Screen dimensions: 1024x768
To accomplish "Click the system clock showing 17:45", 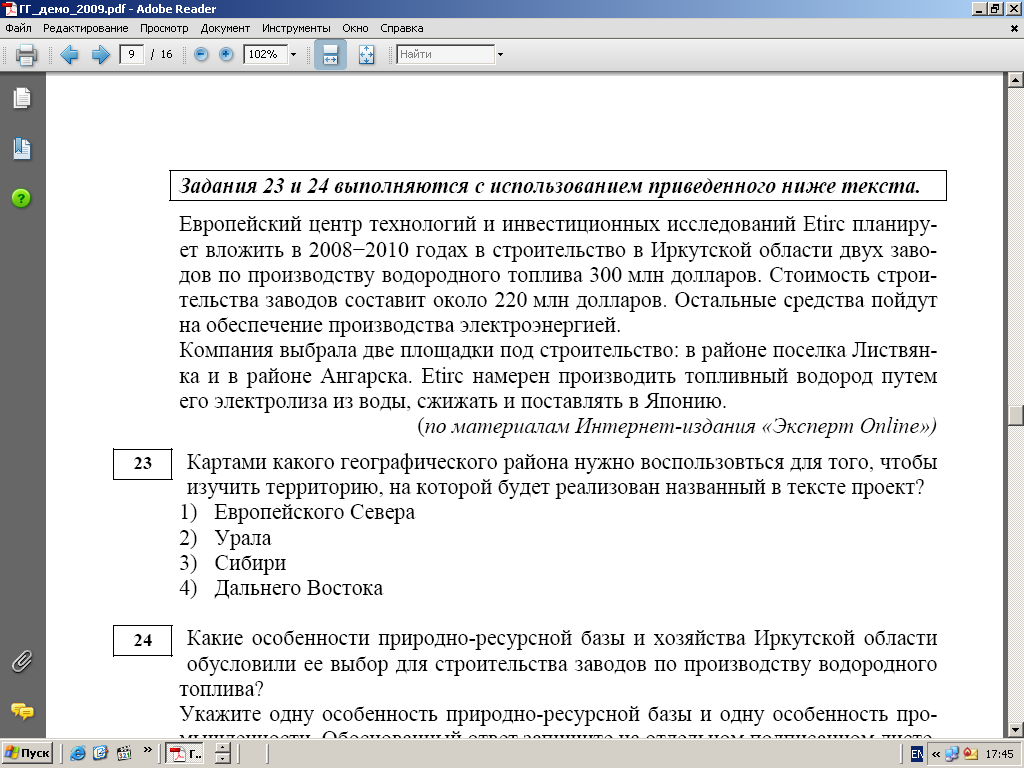I will tap(999, 754).
